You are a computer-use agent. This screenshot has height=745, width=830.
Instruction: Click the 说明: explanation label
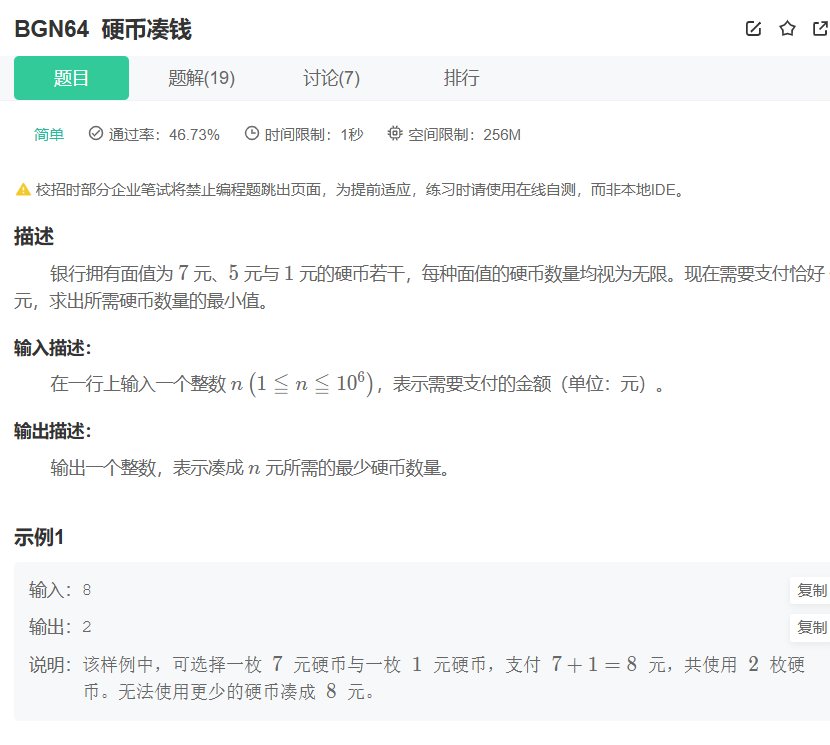point(50,665)
